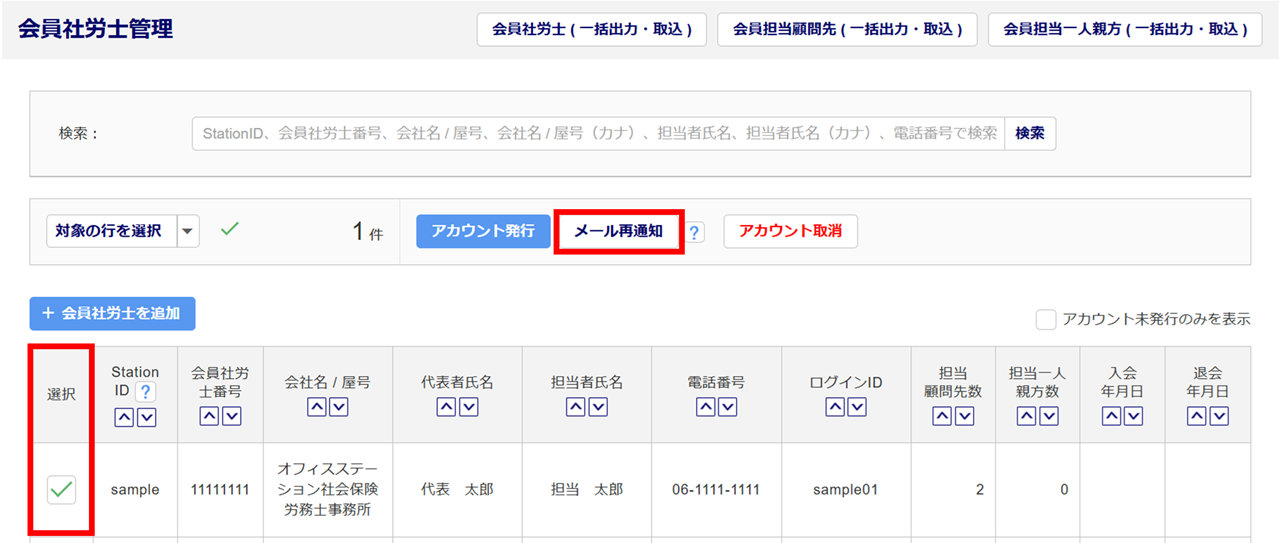Sort 電話番号 column descending
This screenshot has height=543, width=1280.
pos(728,407)
